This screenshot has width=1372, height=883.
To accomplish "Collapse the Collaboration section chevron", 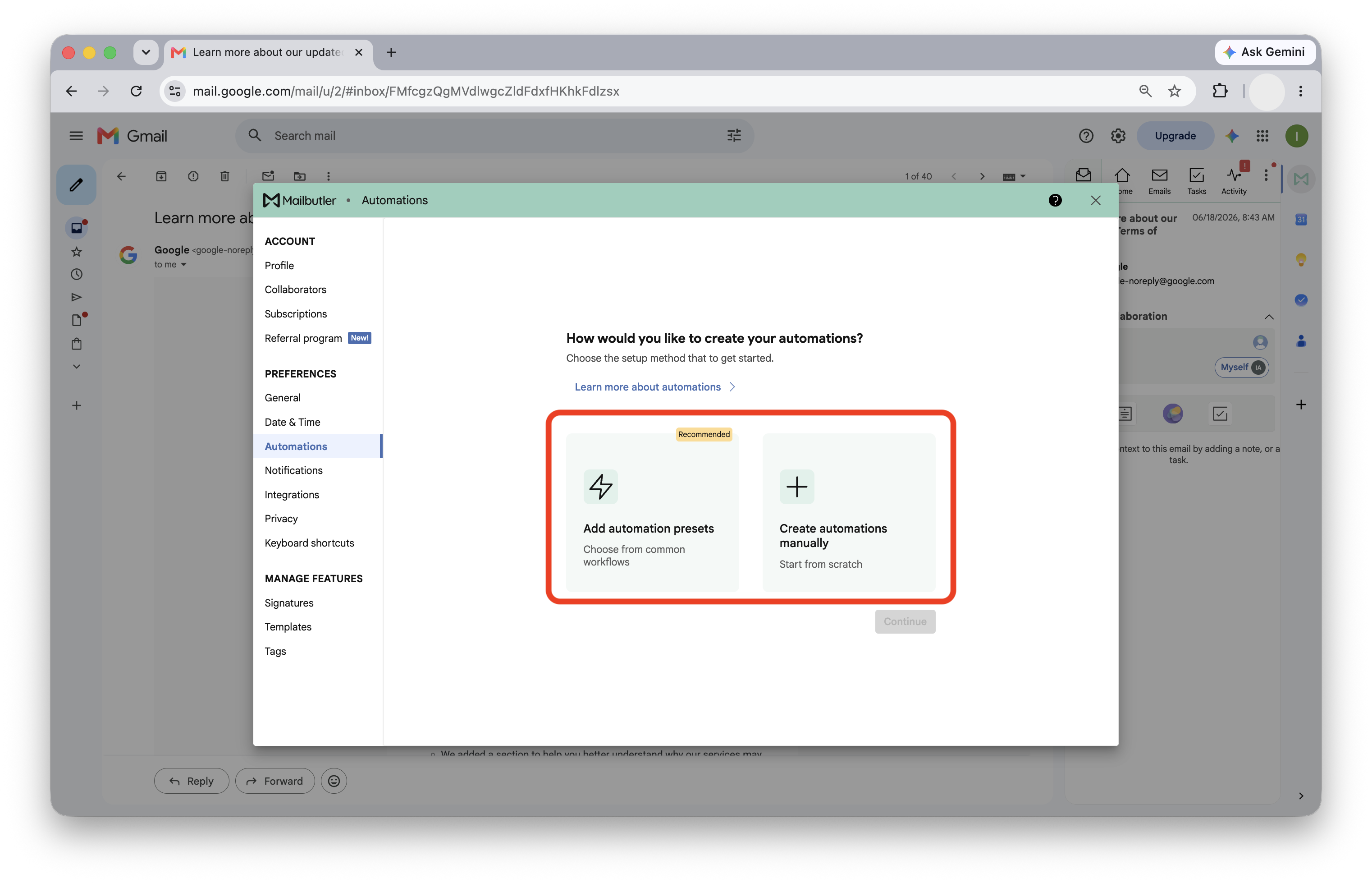I will pyautogui.click(x=1269, y=317).
